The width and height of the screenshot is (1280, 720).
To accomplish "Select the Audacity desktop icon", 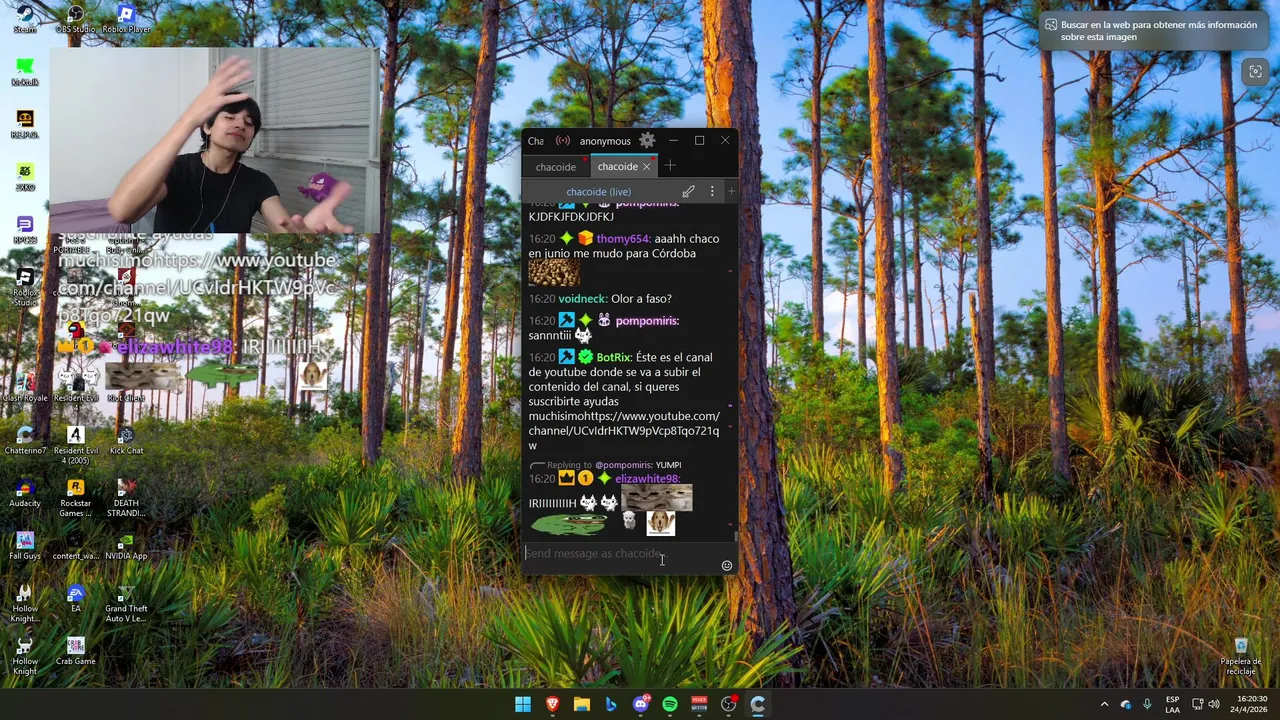I will tap(25, 493).
